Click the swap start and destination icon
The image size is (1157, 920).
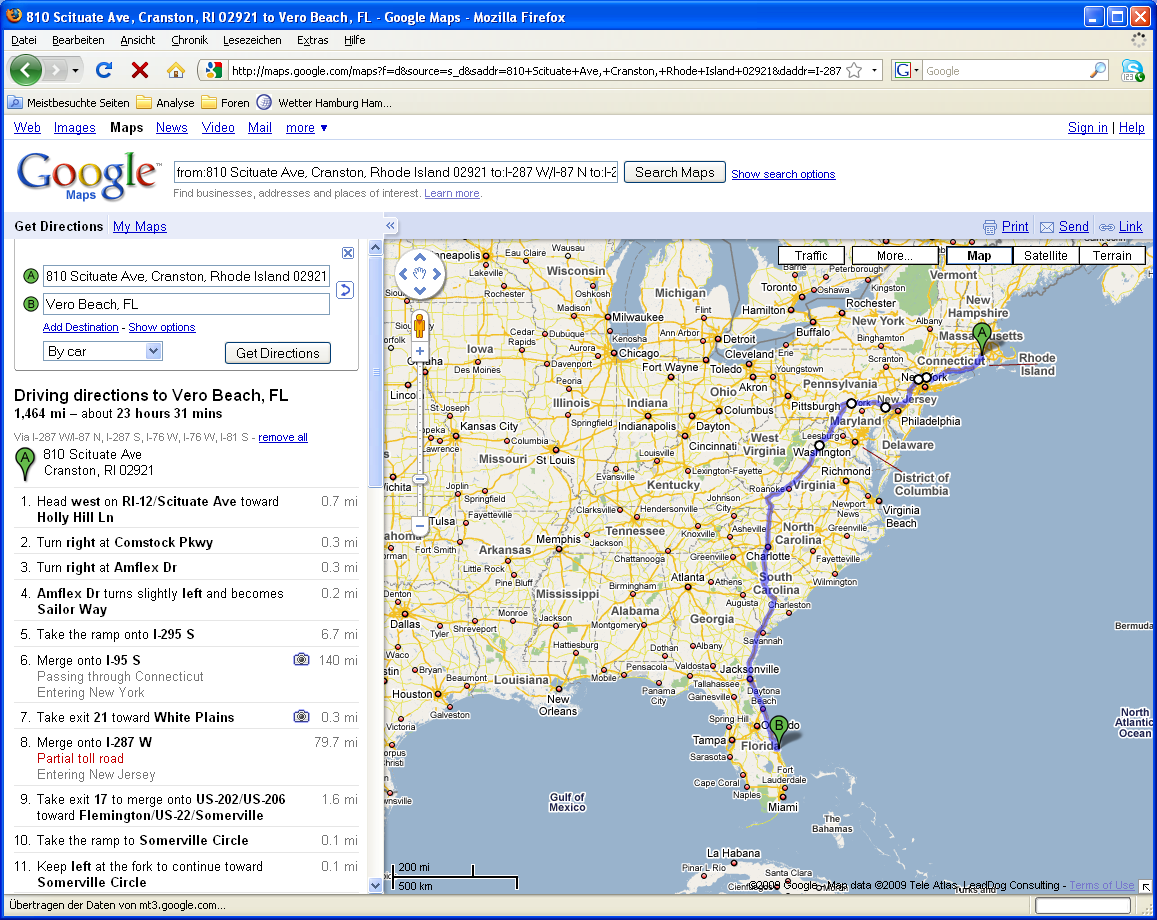(345, 290)
